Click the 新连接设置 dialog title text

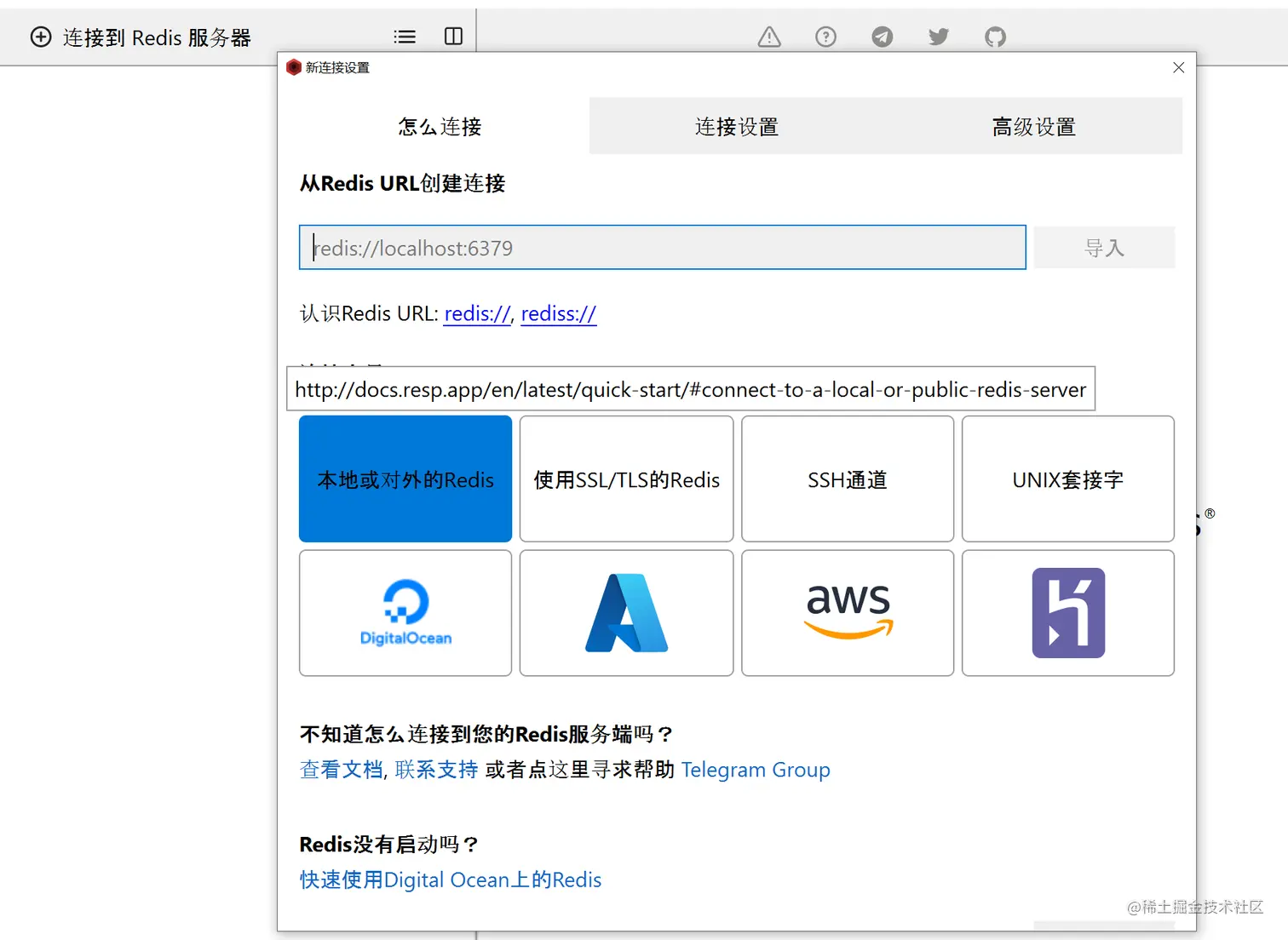coord(337,67)
